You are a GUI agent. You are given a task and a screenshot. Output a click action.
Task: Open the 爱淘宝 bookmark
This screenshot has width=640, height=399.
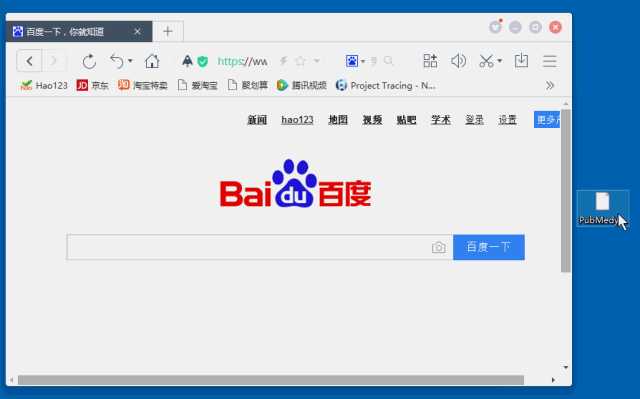[198, 85]
